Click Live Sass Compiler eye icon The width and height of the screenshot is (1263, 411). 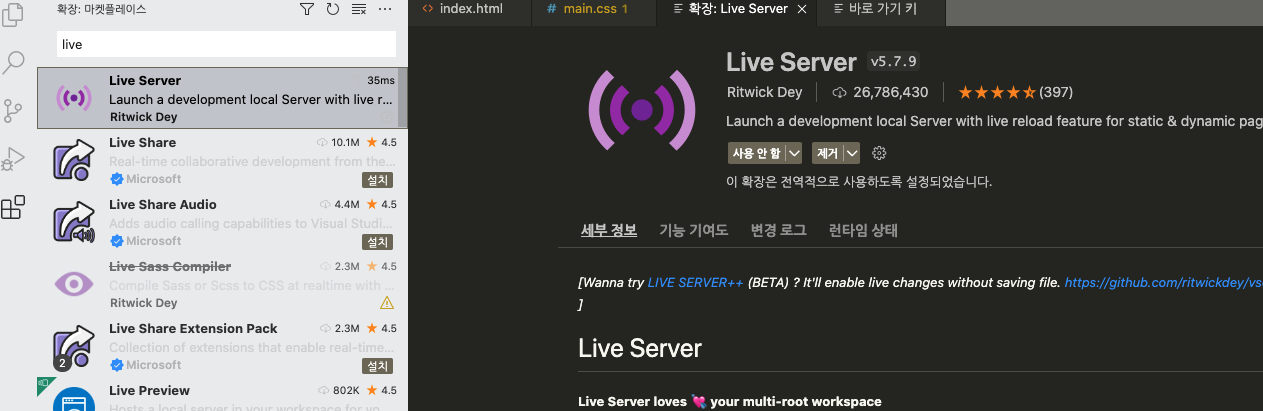pyautogui.click(x=74, y=284)
